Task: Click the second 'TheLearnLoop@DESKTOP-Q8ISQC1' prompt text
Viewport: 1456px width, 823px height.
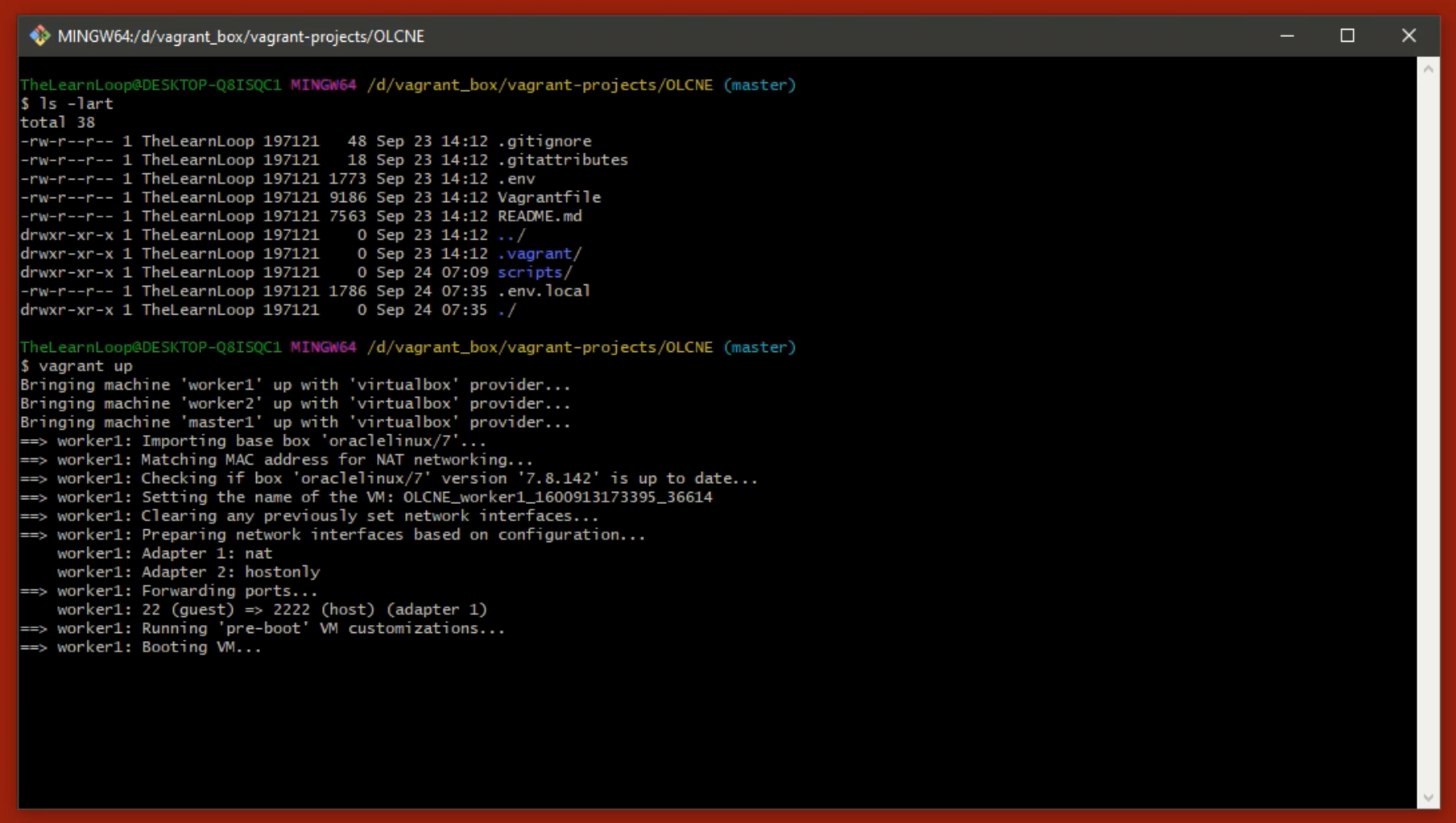Action: 151,347
